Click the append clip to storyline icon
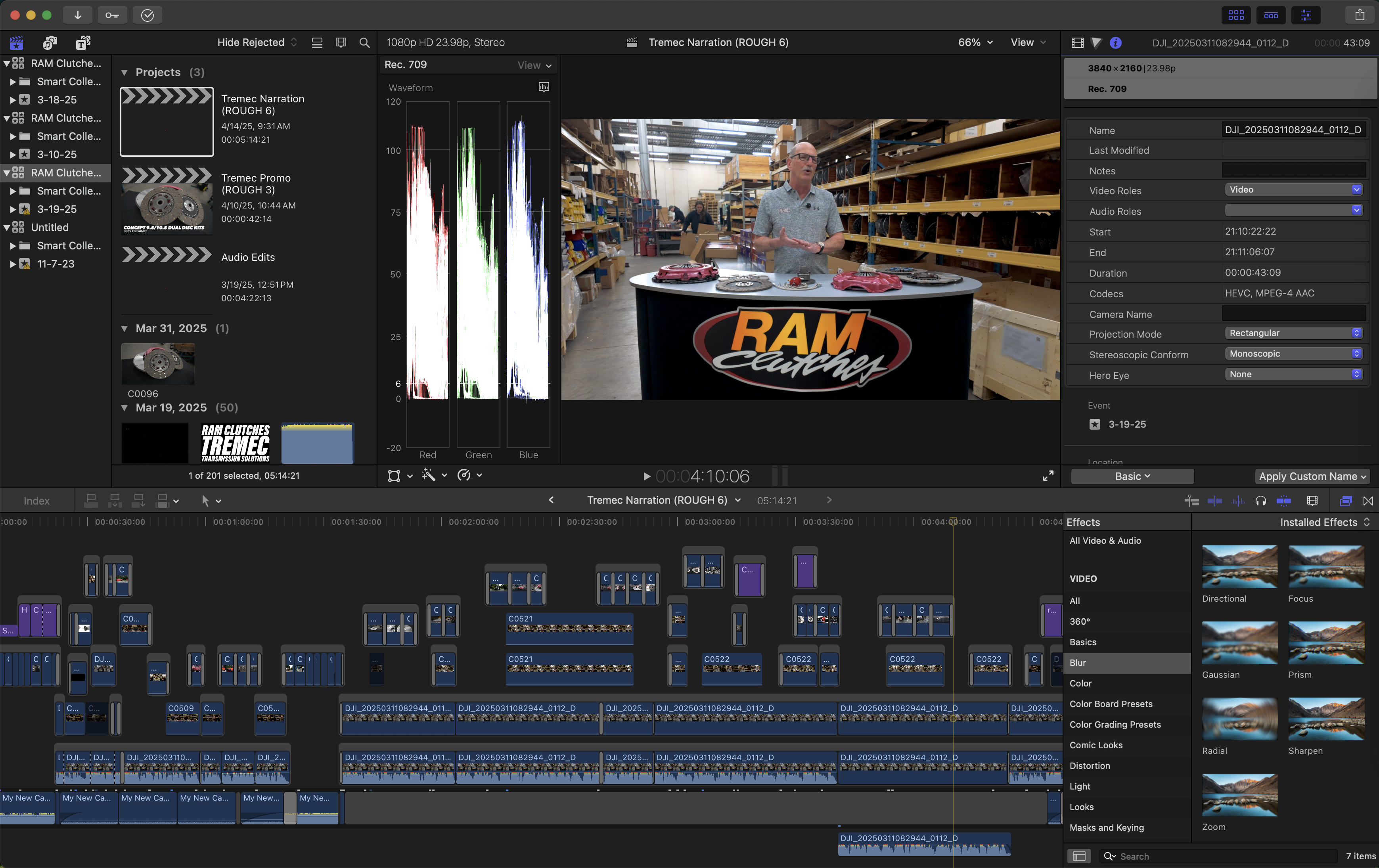 [138, 501]
